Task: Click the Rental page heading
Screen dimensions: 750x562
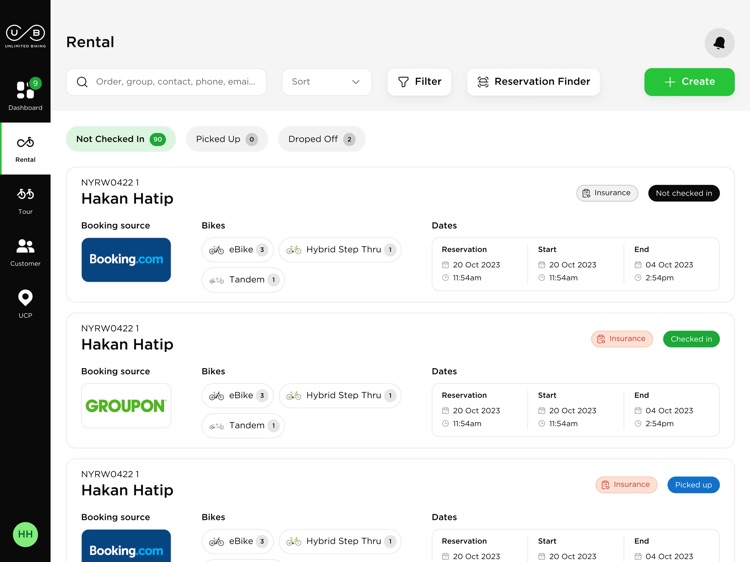Action: coord(90,42)
